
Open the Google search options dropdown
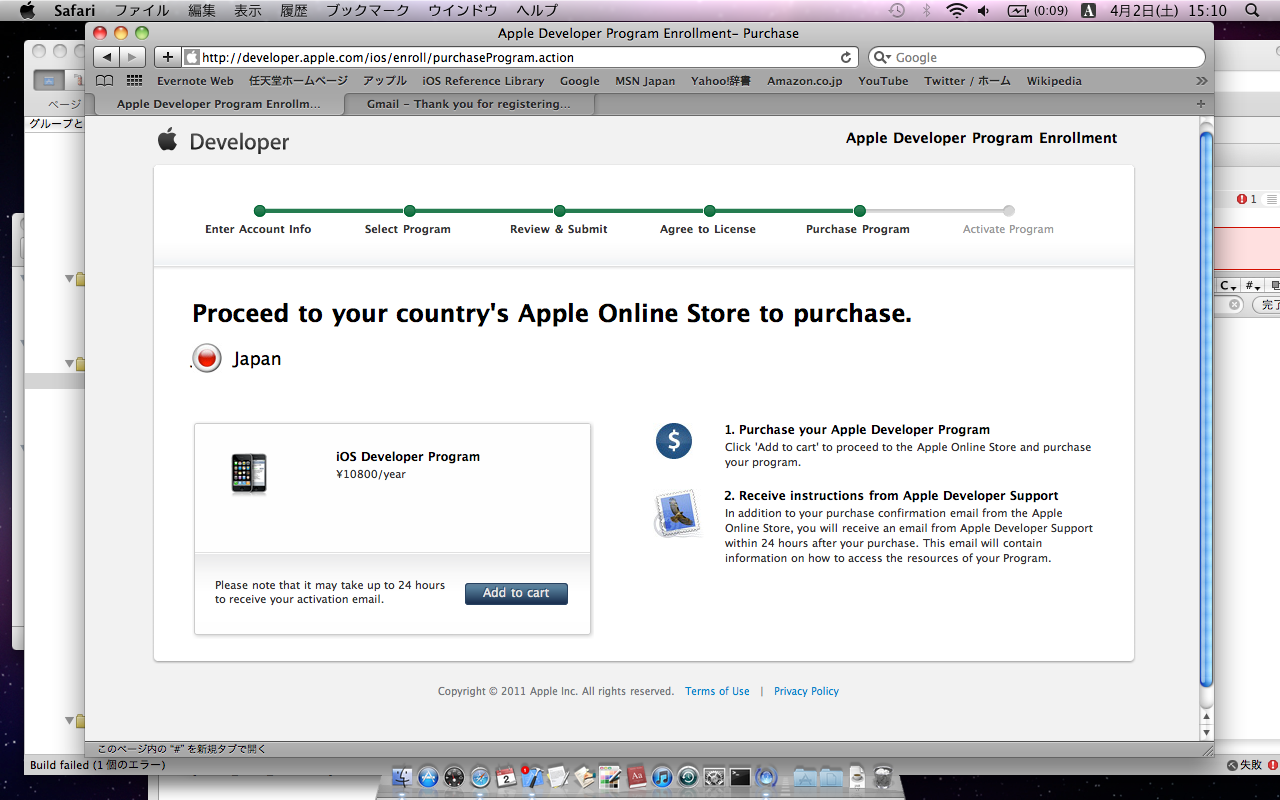883,58
